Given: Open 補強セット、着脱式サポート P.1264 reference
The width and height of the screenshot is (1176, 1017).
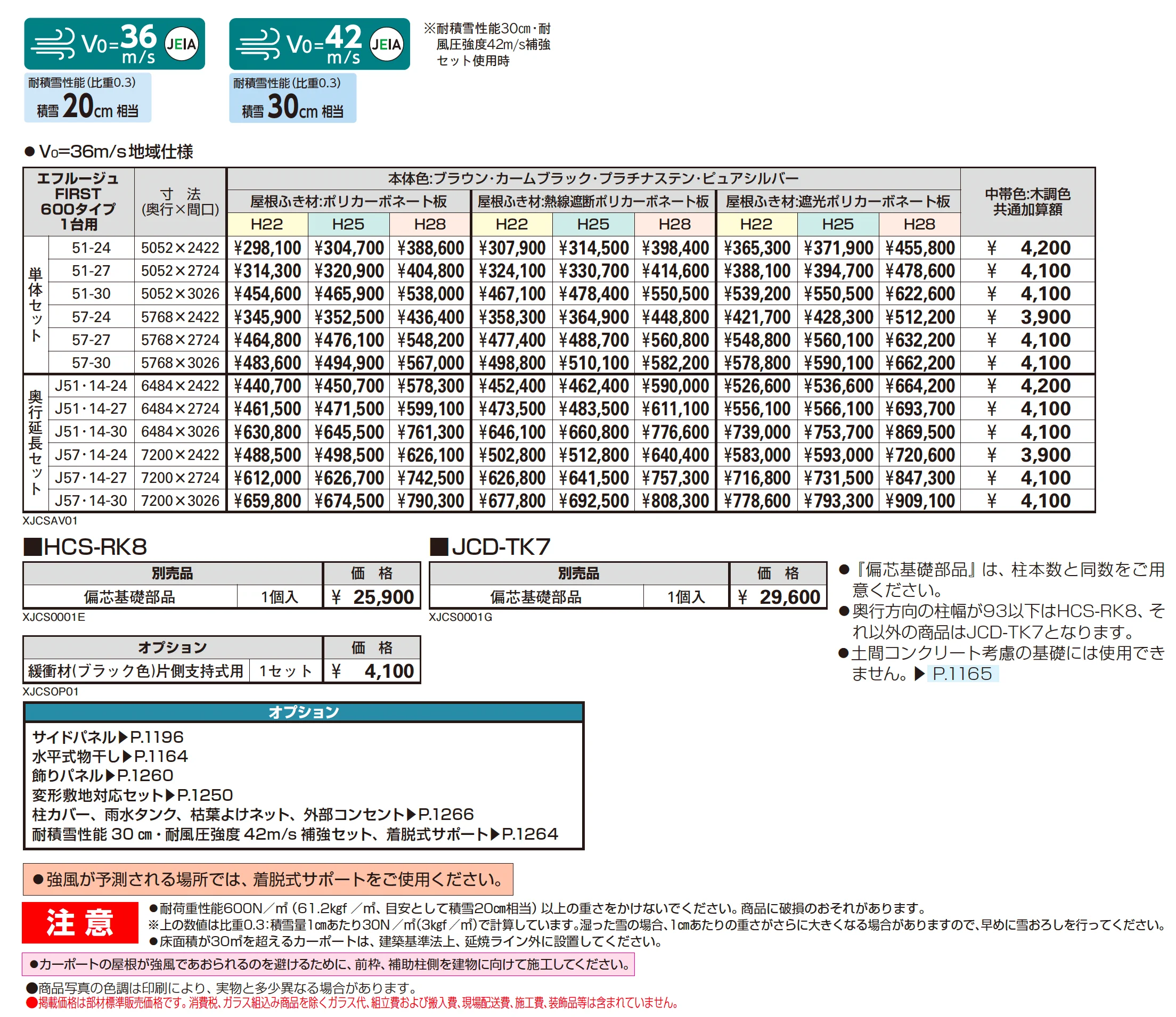Looking at the screenshot, I should 295,834.
